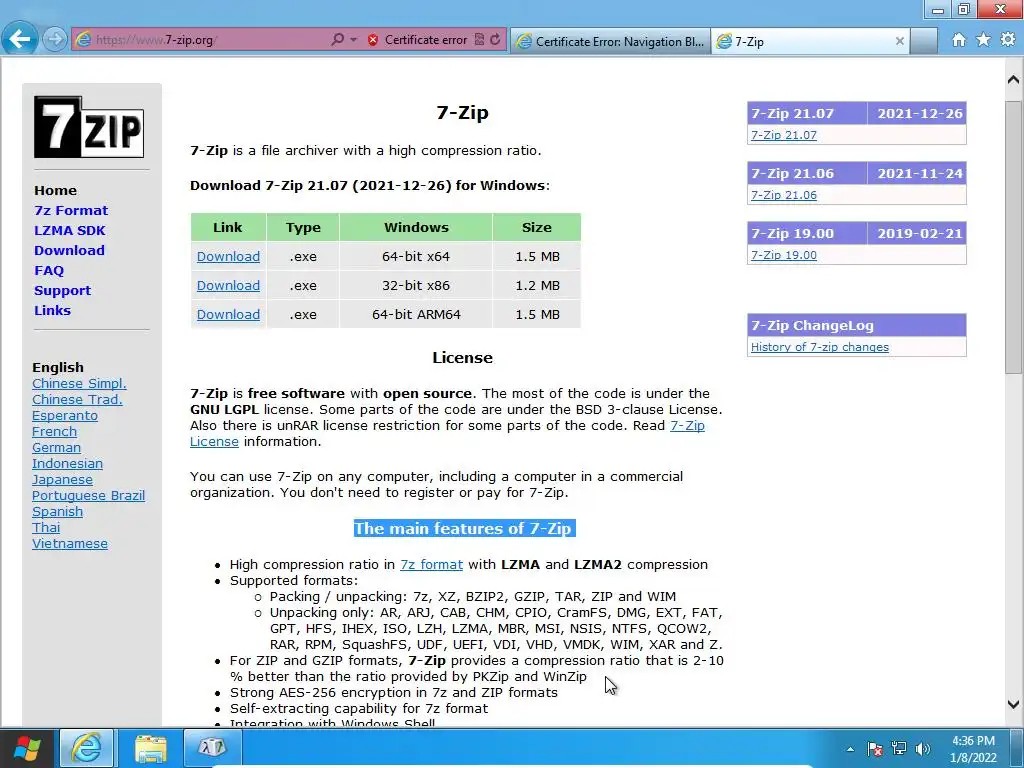Open History of 7-zip changes link
1024x768 pixels.
coord(820,347)
